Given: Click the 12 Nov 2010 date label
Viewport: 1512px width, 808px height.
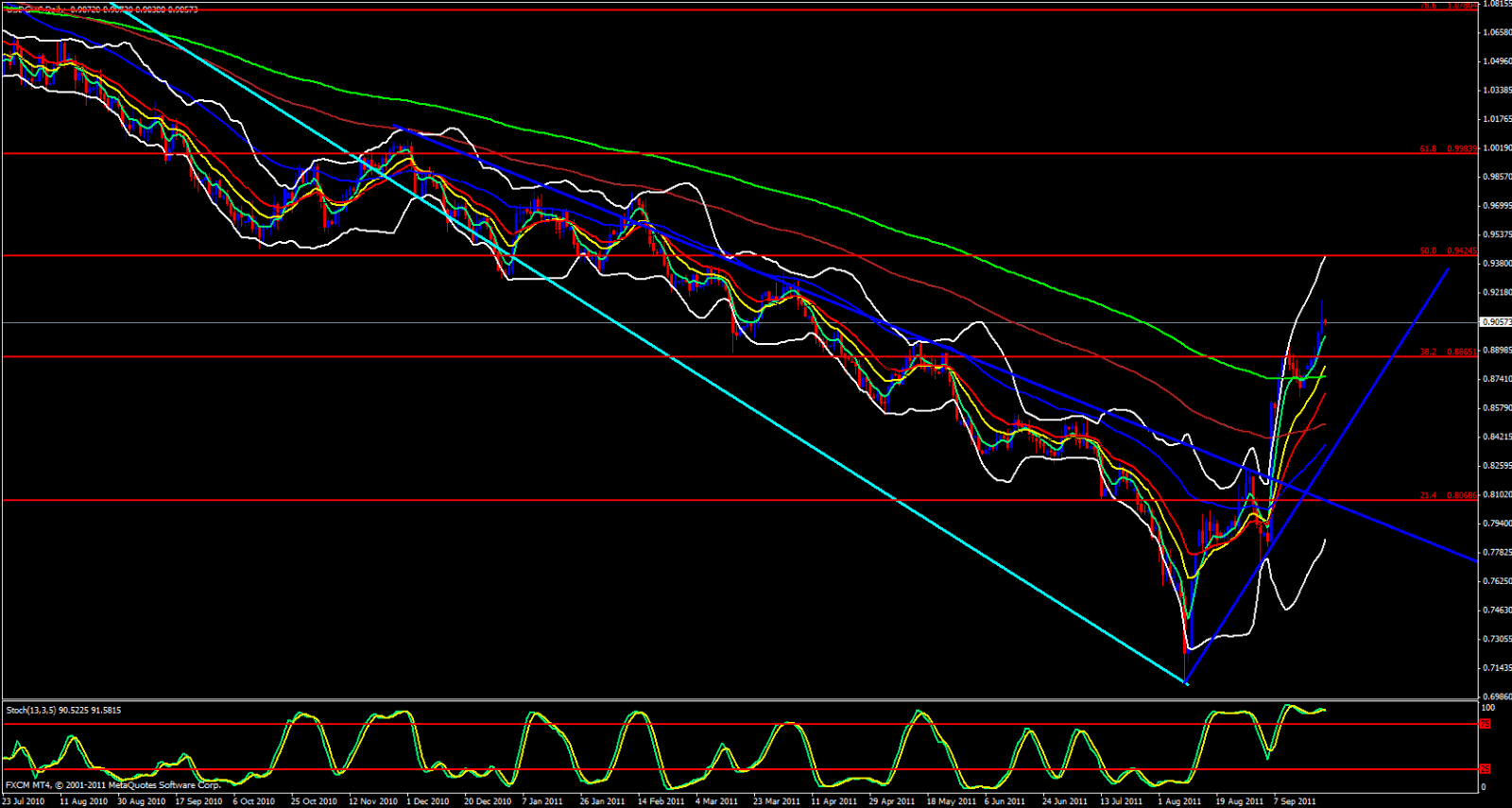Looking at the screenshot, I should pos(373,801).
